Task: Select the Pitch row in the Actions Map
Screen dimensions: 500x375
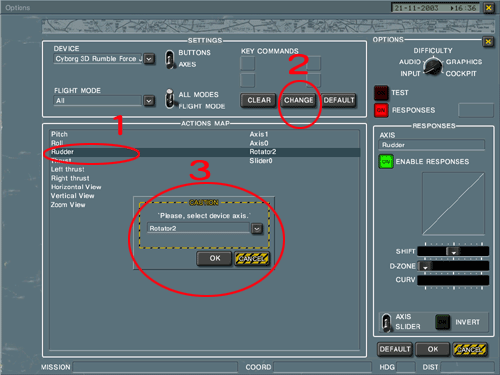Action: click(204, 134)
